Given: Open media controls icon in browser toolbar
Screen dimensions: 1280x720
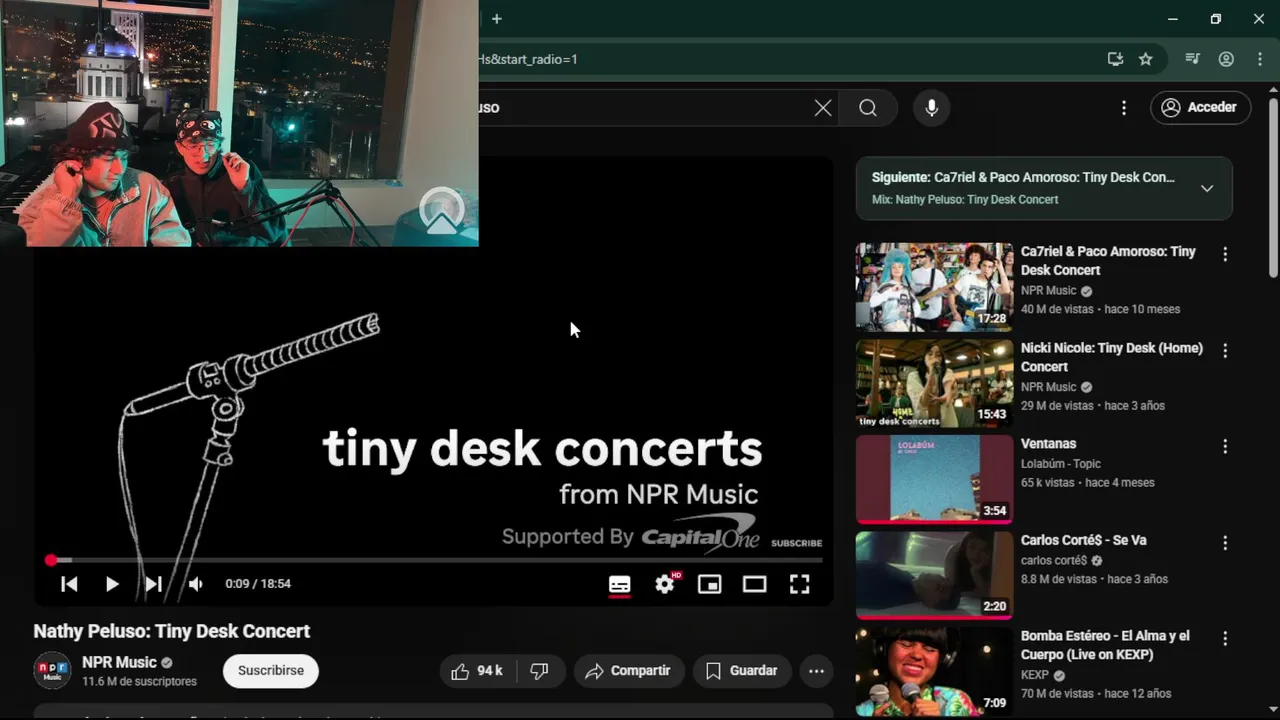Looking at the screenshot, I should tap(1192, 59).
